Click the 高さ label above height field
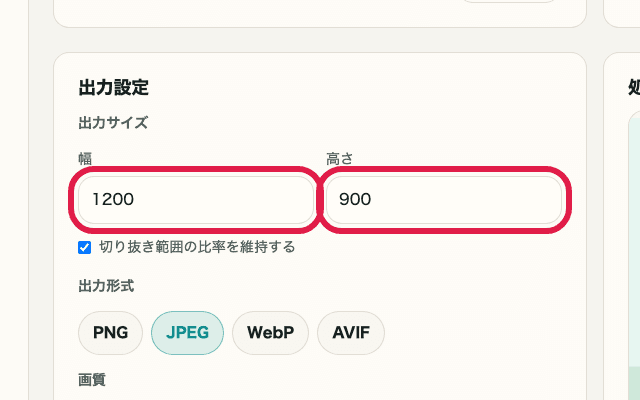The width and height of the screenshot is (640, 400). pos(340,158)
